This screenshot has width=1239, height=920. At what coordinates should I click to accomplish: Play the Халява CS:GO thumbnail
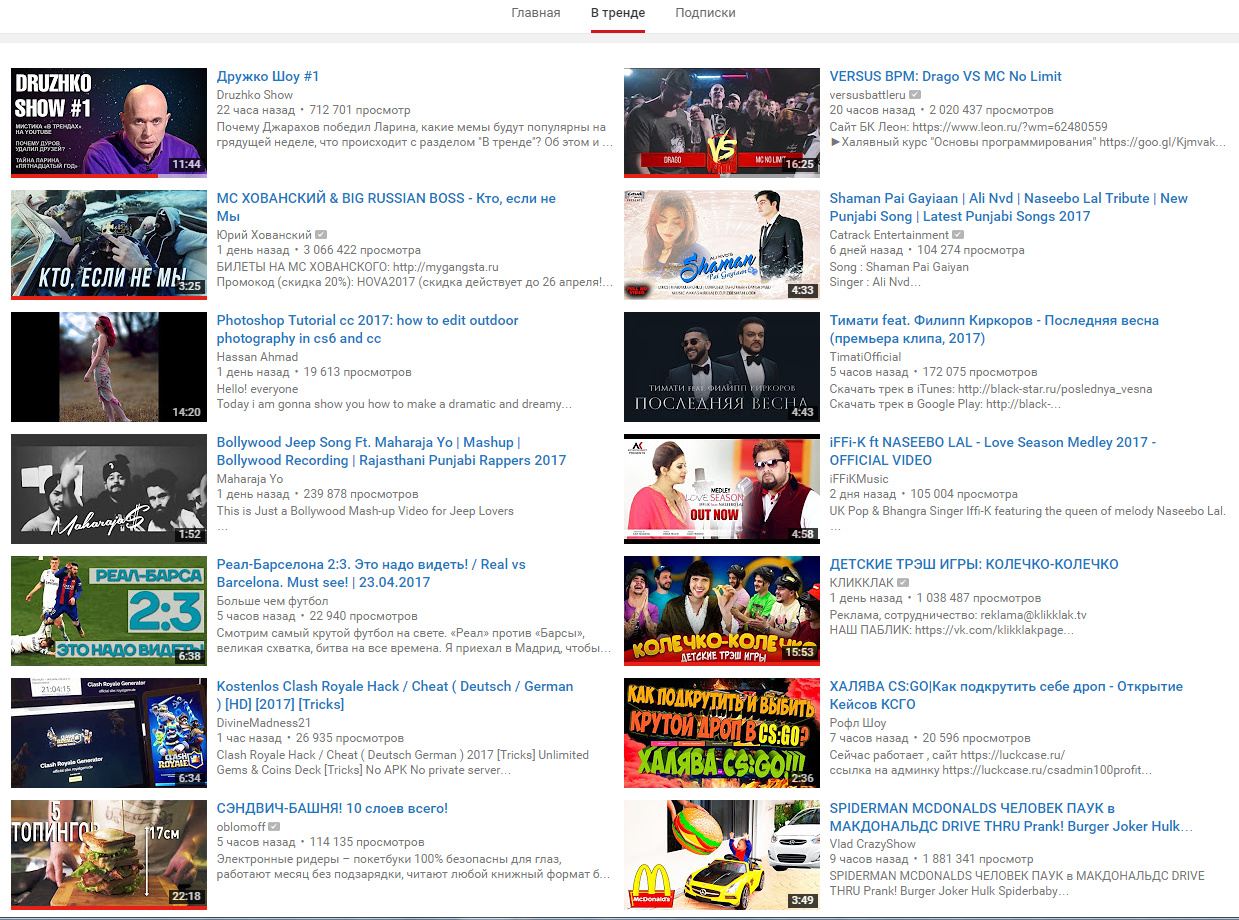pyautogui.click(x=722, y=732)
